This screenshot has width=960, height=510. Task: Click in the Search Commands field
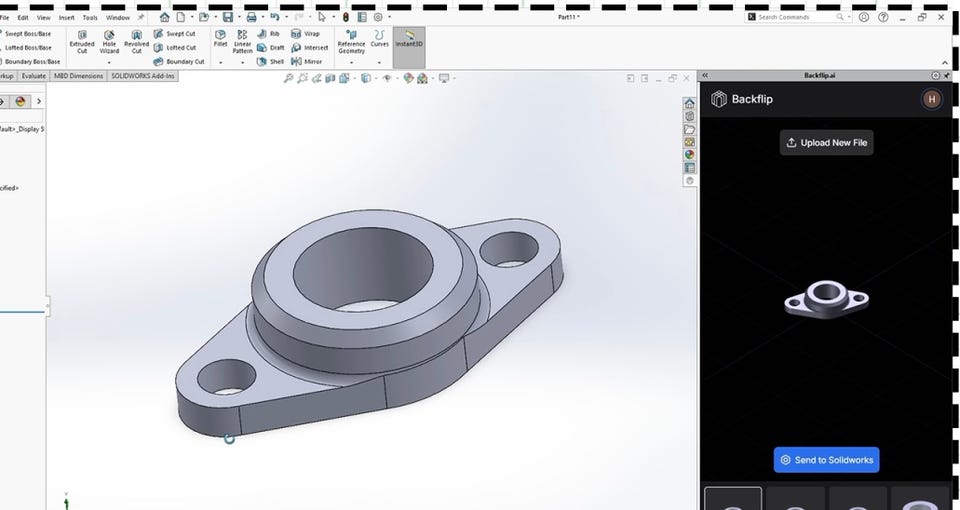796,17
